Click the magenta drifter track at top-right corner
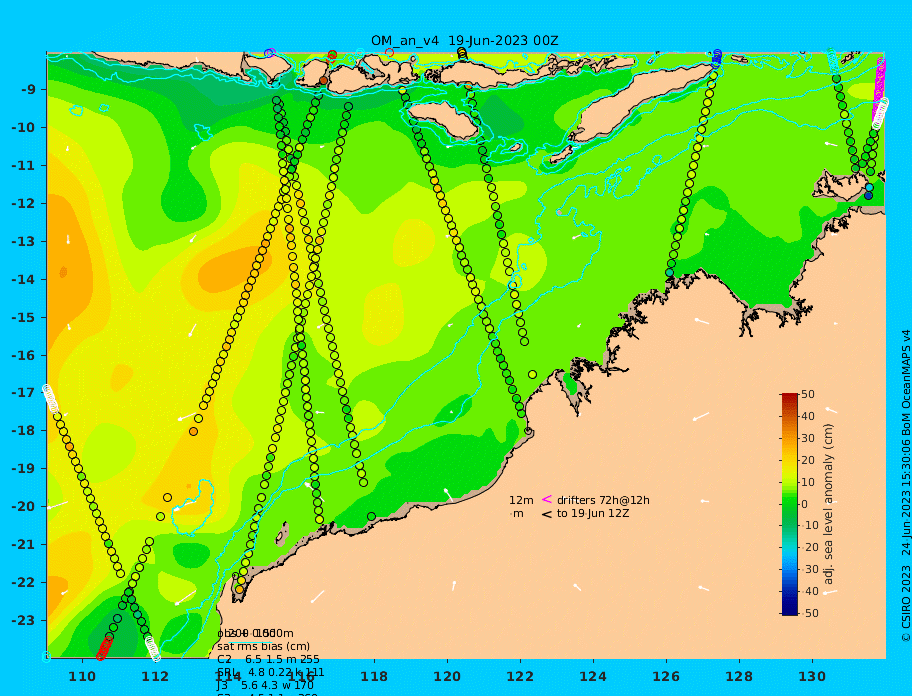The image size is (912, 696). point(880,87)
